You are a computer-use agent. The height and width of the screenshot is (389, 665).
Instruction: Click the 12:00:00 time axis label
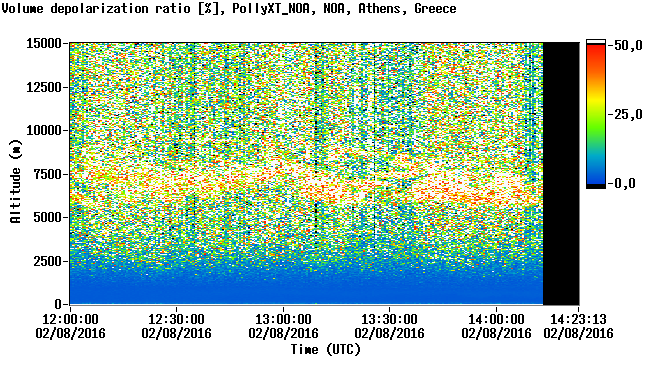(x=70, y=319)
